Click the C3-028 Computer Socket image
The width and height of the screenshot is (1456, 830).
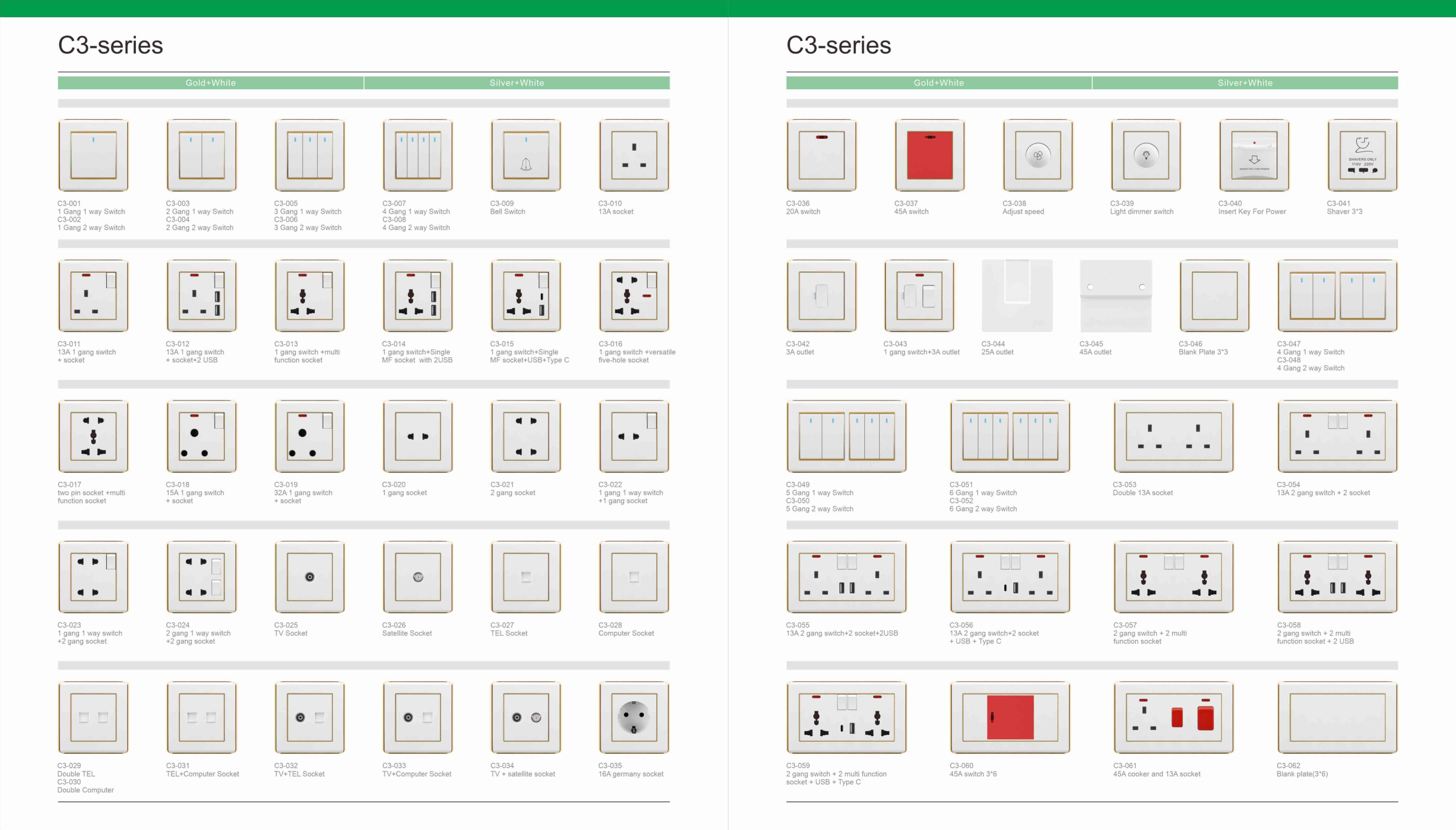pyautogui.click(x=634, y=577)
